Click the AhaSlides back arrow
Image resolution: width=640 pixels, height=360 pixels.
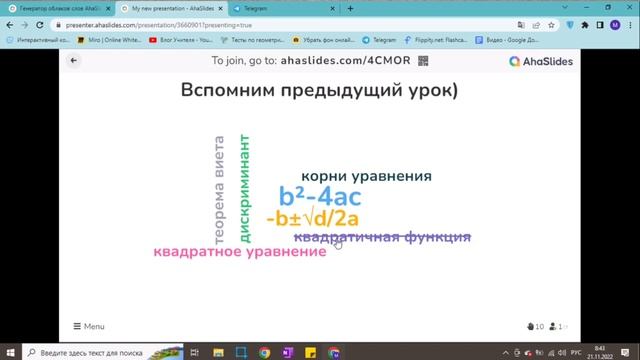pyautogui.click(x=73, y=60)
